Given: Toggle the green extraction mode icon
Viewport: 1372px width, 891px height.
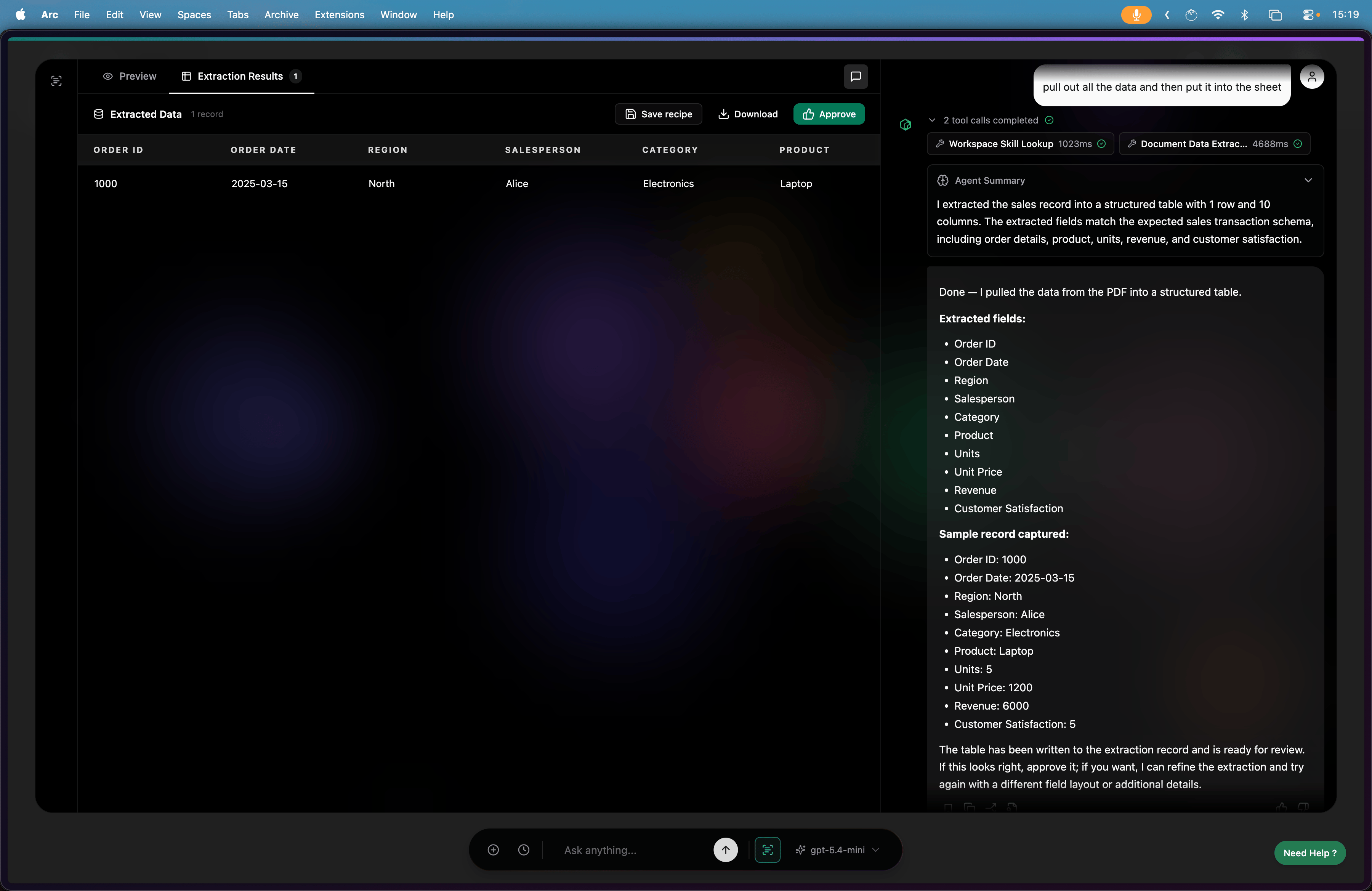Looking at the screenshot, I should (767, 849).
